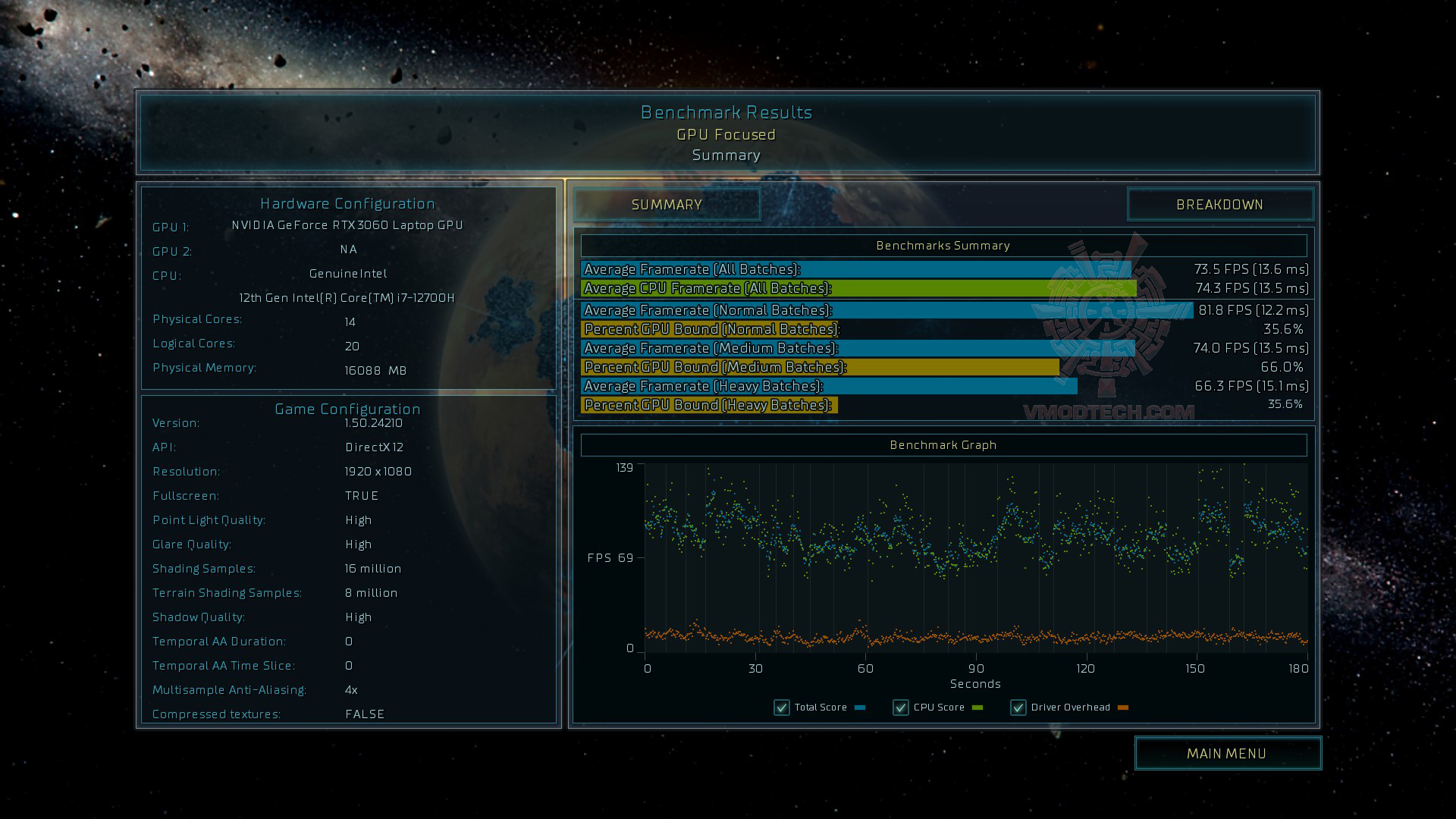Toggle the CPU Score checkbox
This screenshot has height=819, width=1456.
coord(900,708)
